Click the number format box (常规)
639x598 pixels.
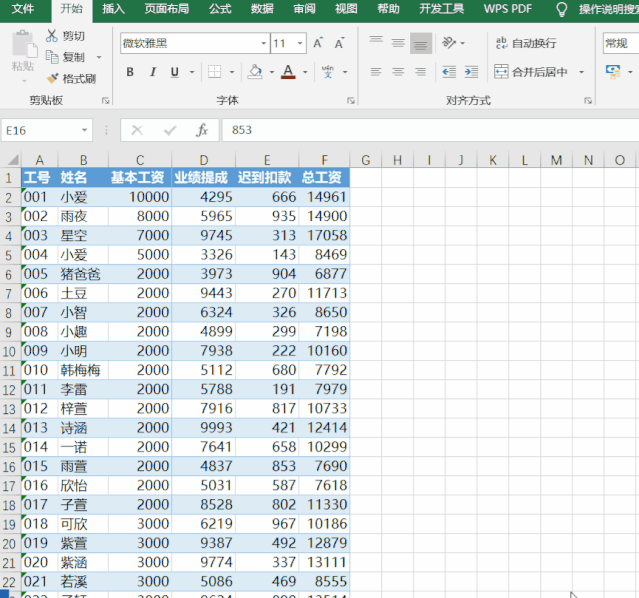click(x=620, y=43)
